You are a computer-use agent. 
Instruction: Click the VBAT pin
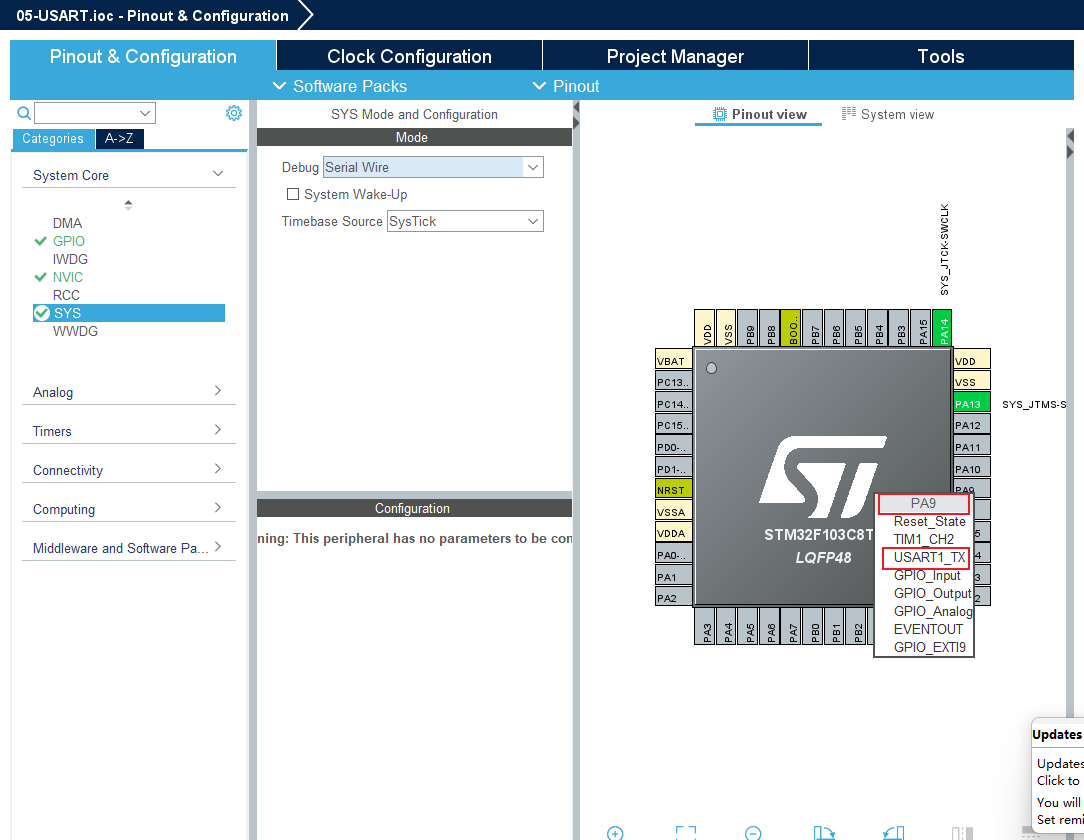click(673, 360)
